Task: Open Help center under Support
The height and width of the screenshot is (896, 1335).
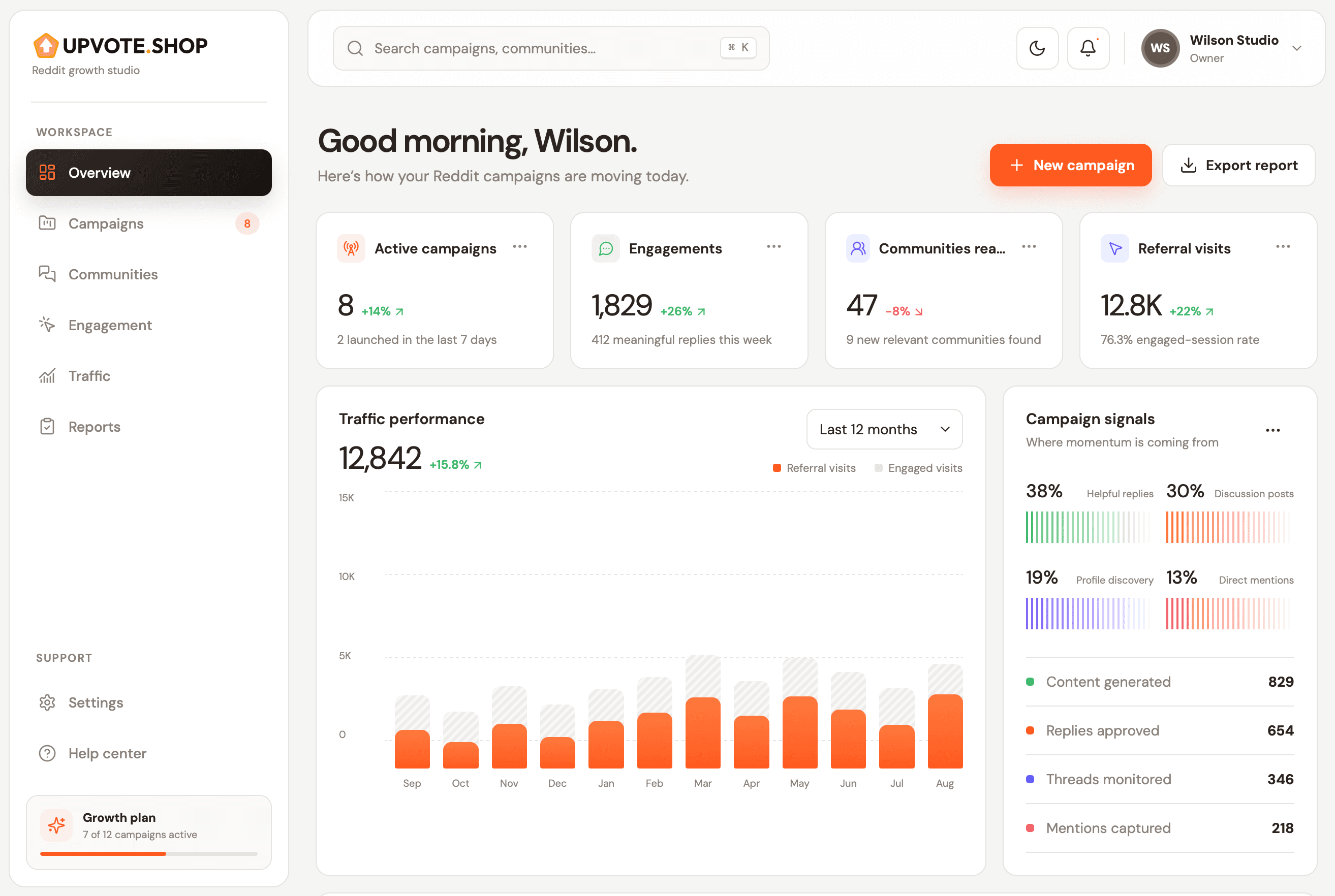Action: (149, 753)
